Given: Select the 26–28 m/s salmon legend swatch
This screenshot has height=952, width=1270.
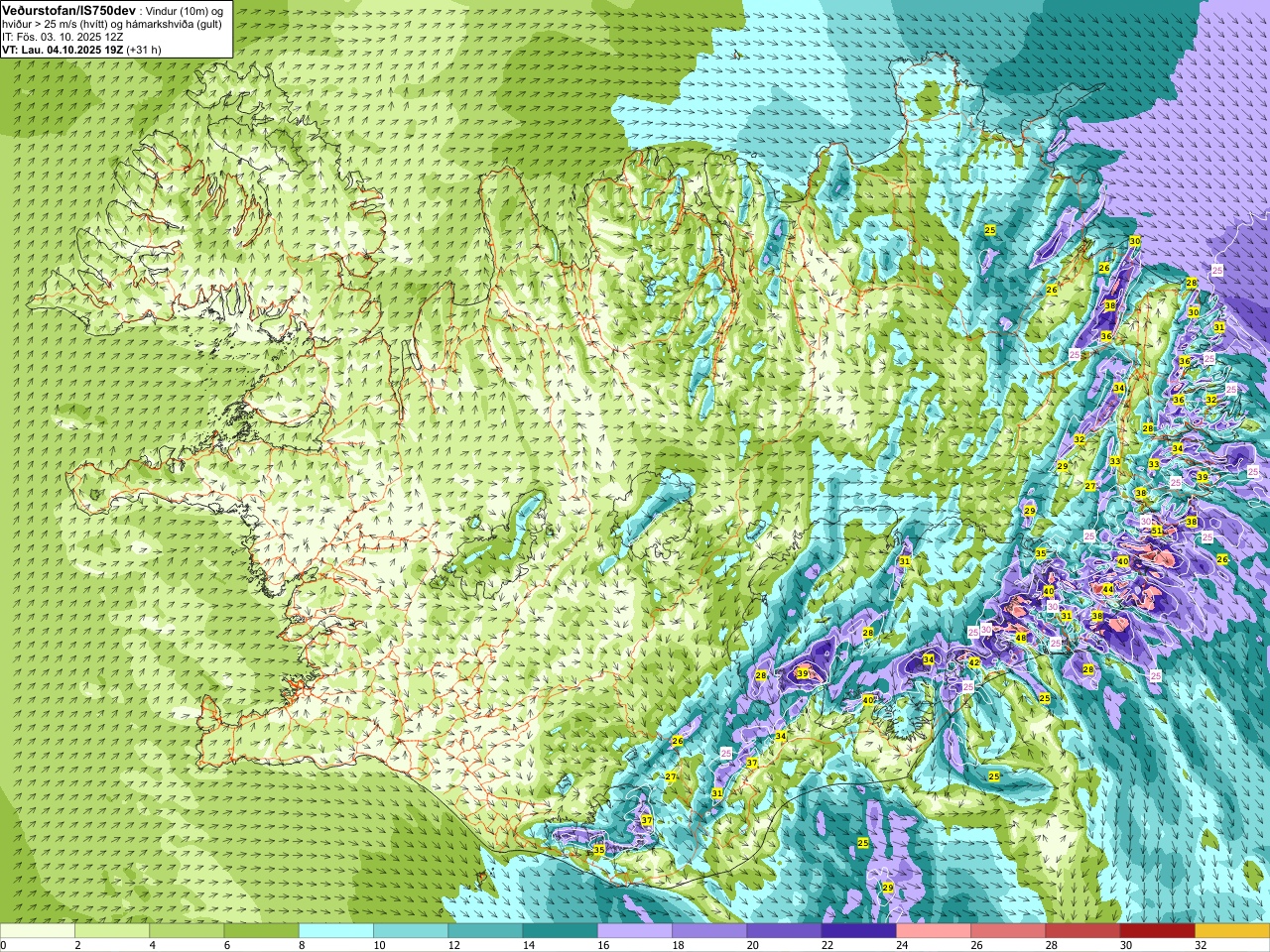Looking at the screenshot, I should point(1008,931).
